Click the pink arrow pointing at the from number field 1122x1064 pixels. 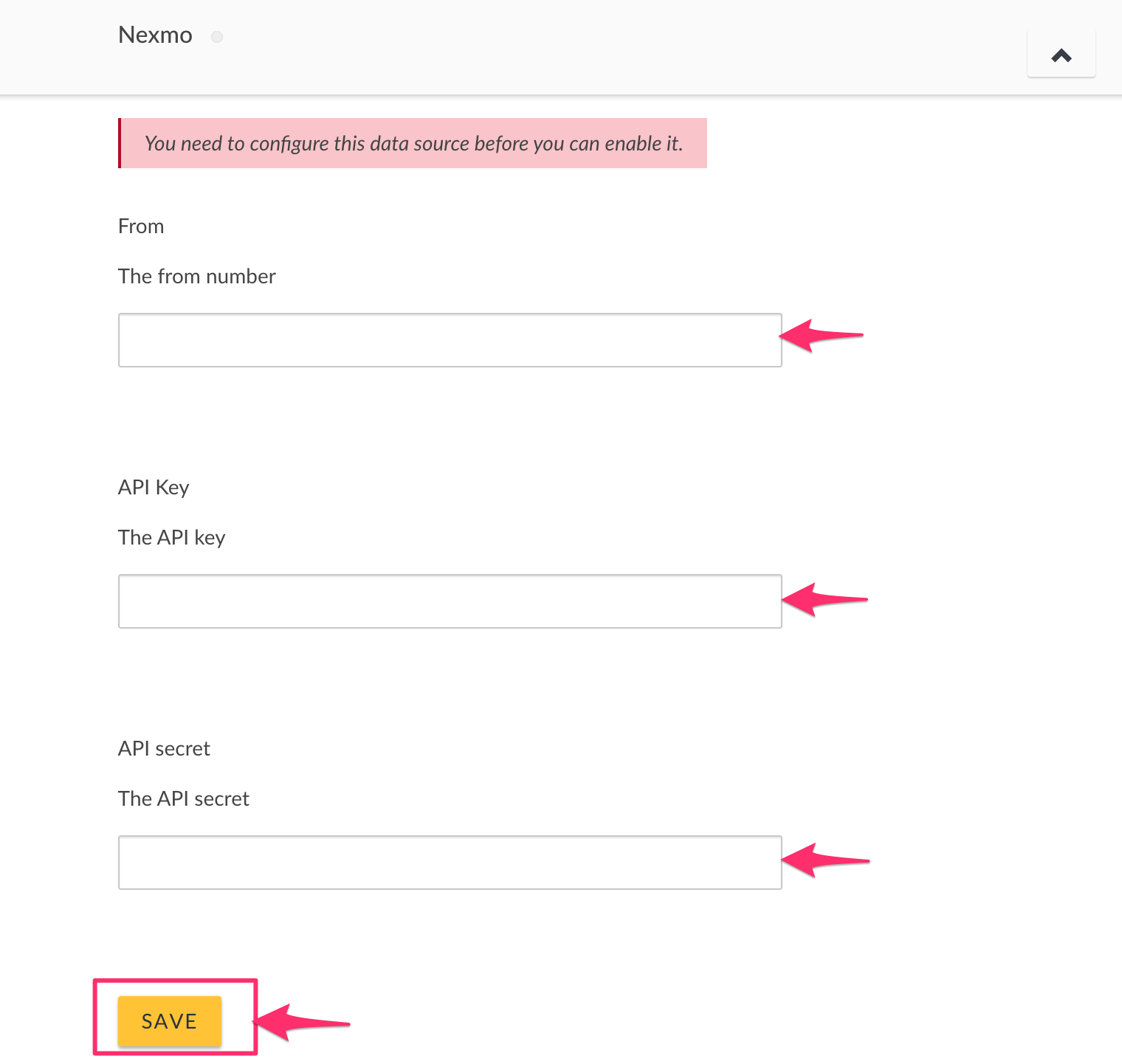click(820, 336)
